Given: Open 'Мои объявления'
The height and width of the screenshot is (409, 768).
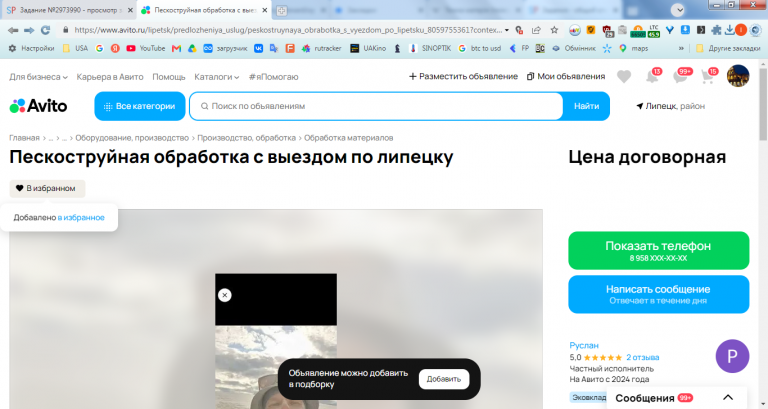Looking at the screenshot, I should pos(566,76).
